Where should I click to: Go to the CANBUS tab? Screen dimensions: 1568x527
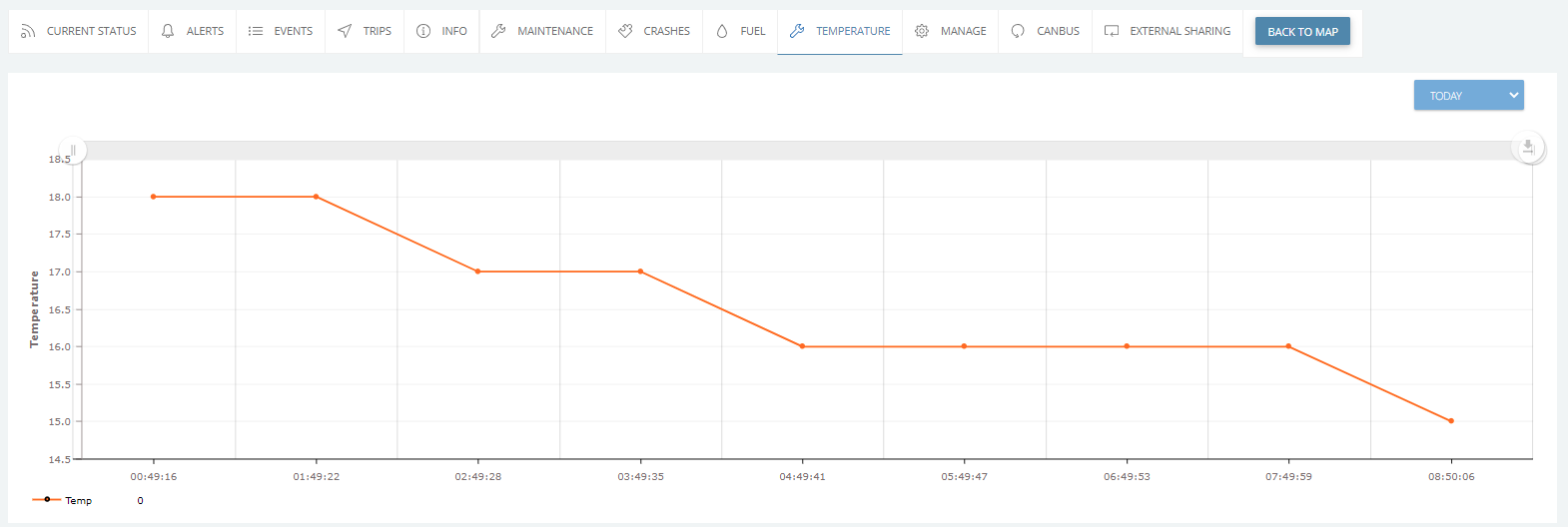click(x=1045, y=31)
